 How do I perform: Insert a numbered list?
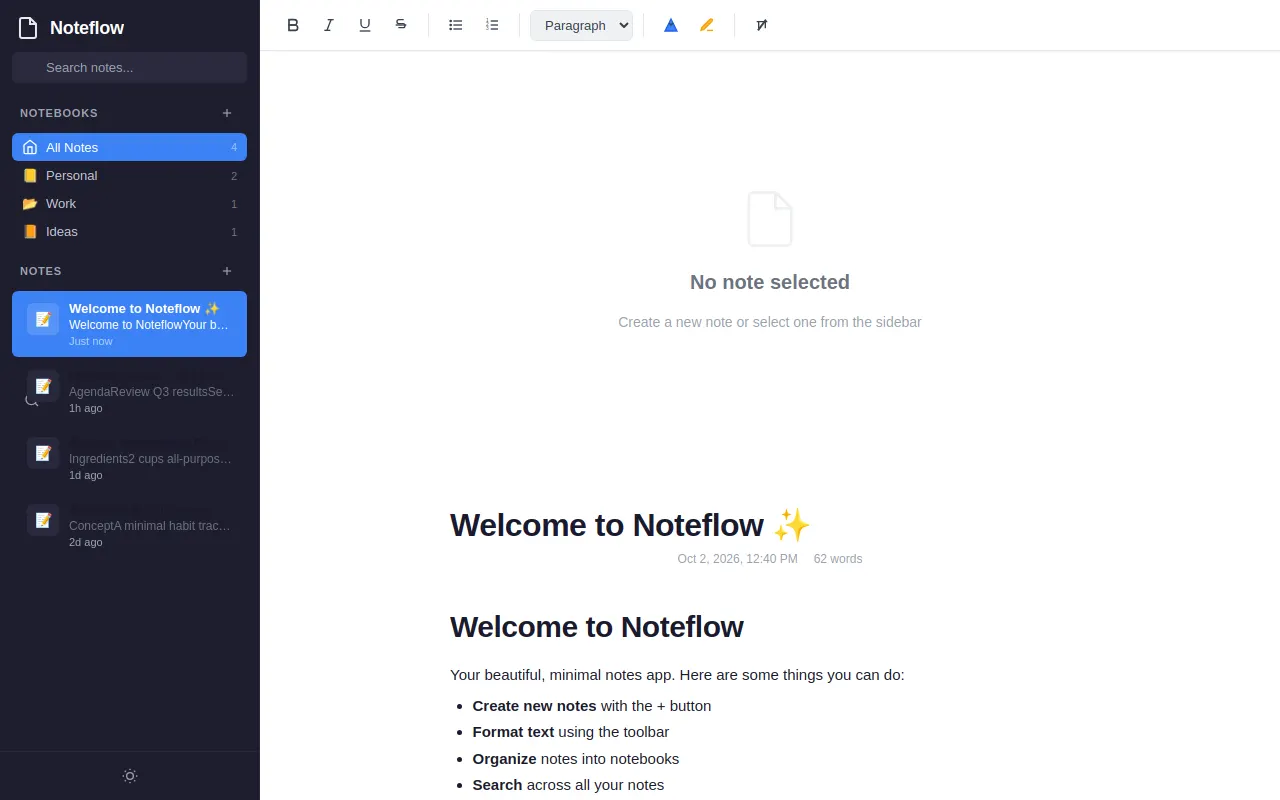pyautogui.click(x=492, y=25)
